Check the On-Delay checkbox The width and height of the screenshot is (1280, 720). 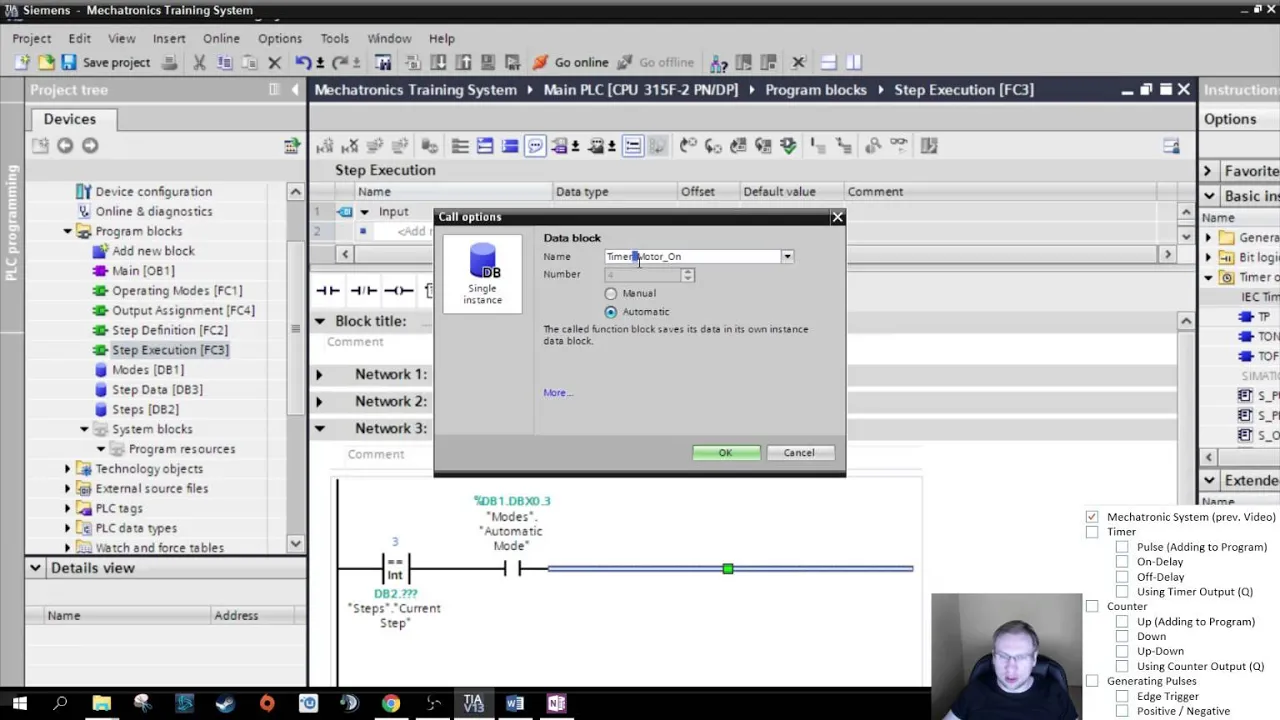tap(1122, 562)
